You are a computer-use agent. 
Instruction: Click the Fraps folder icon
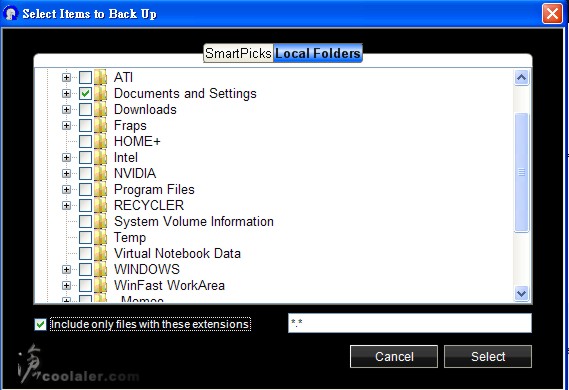[101, 125]
